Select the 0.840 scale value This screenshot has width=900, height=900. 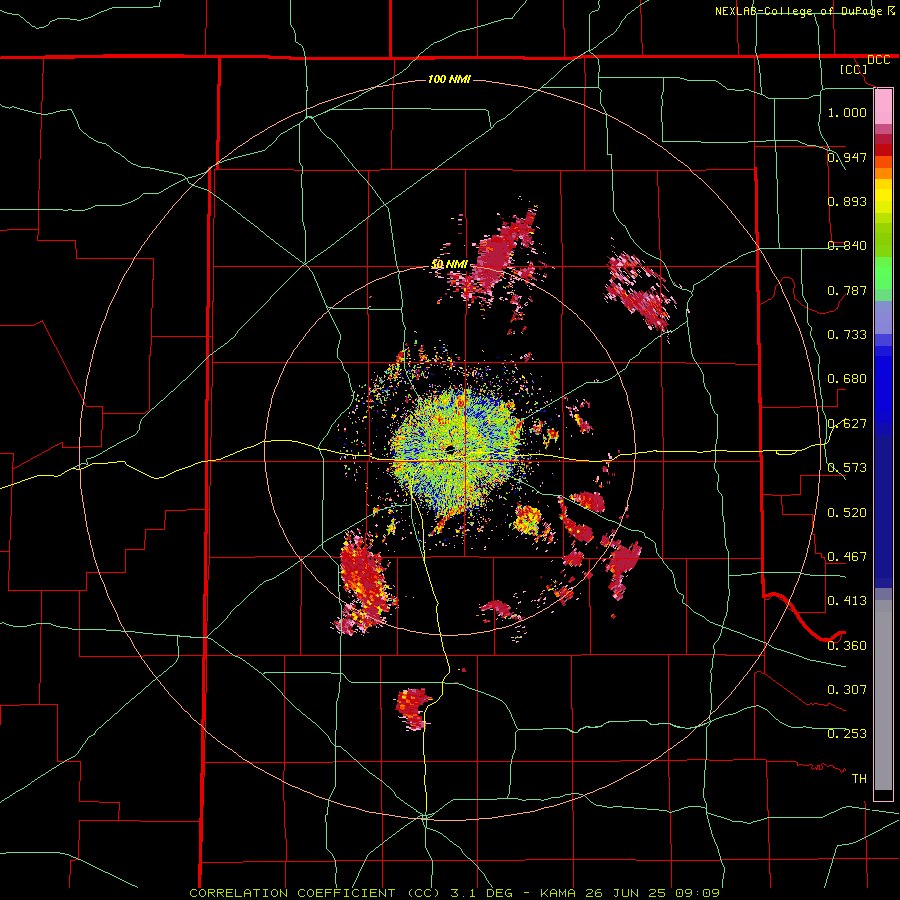tap(847, 245)
